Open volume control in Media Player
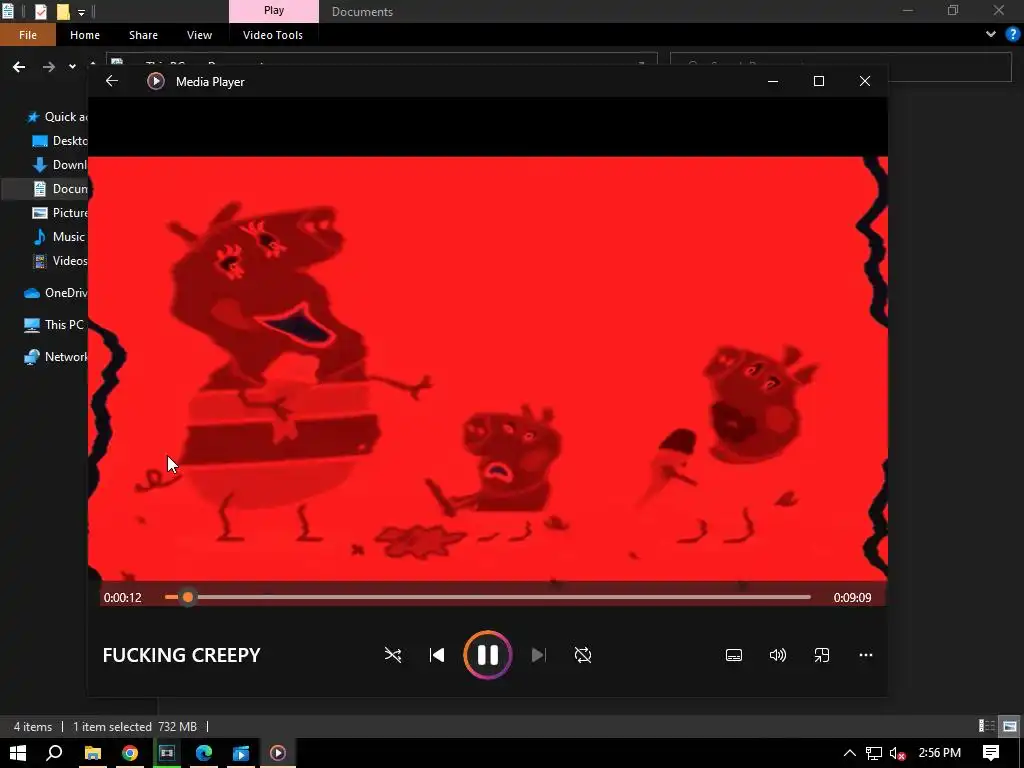Image resolution: width=1024 pixels, height=768 pixels. (777, 655)
